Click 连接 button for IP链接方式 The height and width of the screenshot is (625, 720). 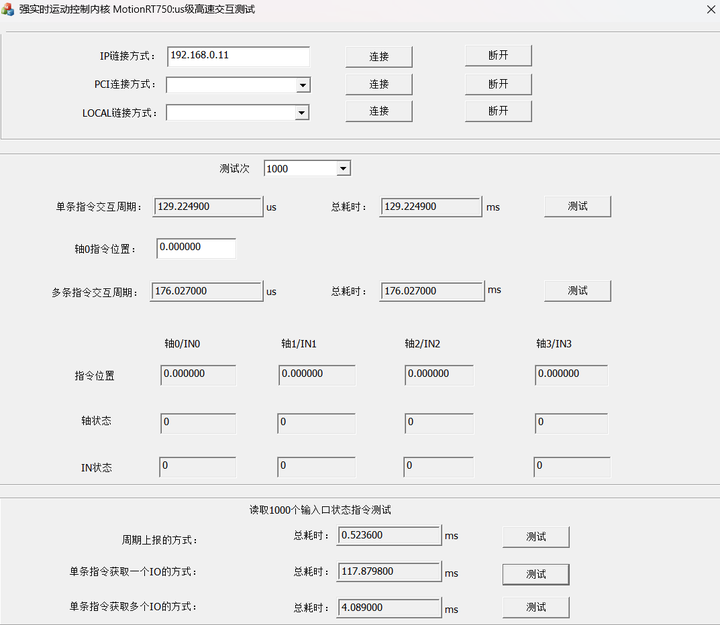[x=379, y=56]
